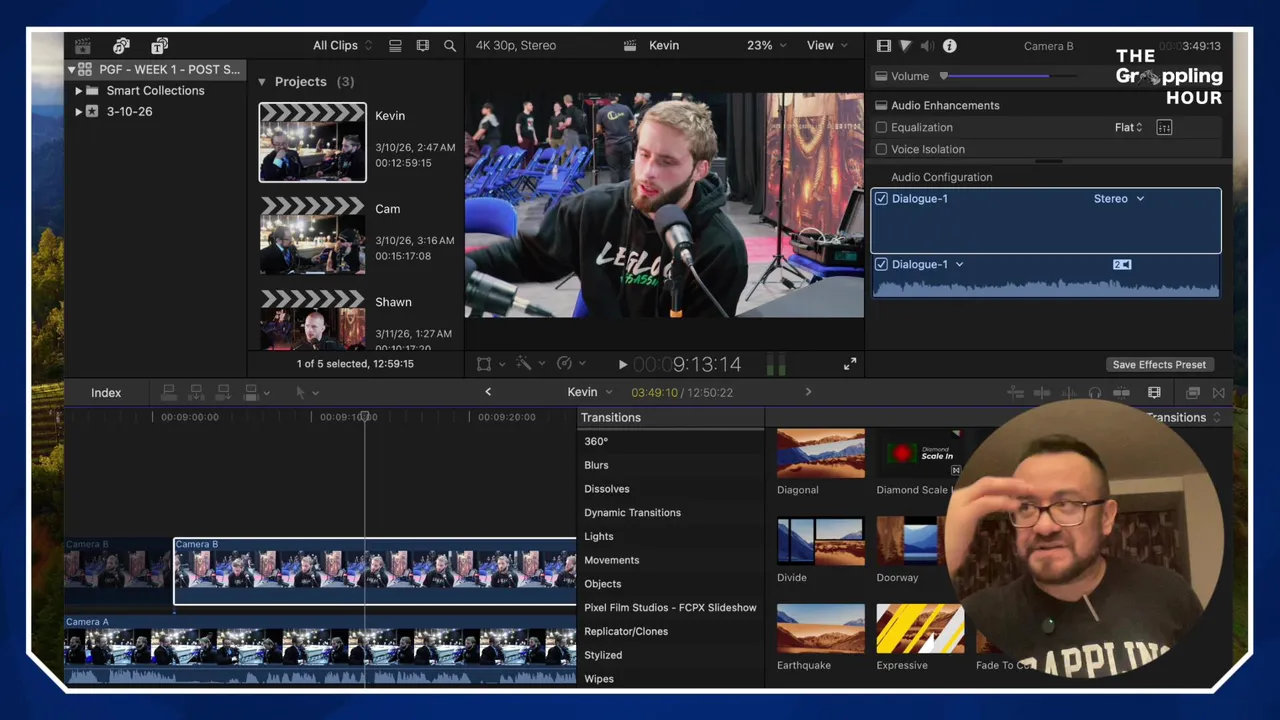
Task: Toggle audio skimming icon
Action: 1069,393
